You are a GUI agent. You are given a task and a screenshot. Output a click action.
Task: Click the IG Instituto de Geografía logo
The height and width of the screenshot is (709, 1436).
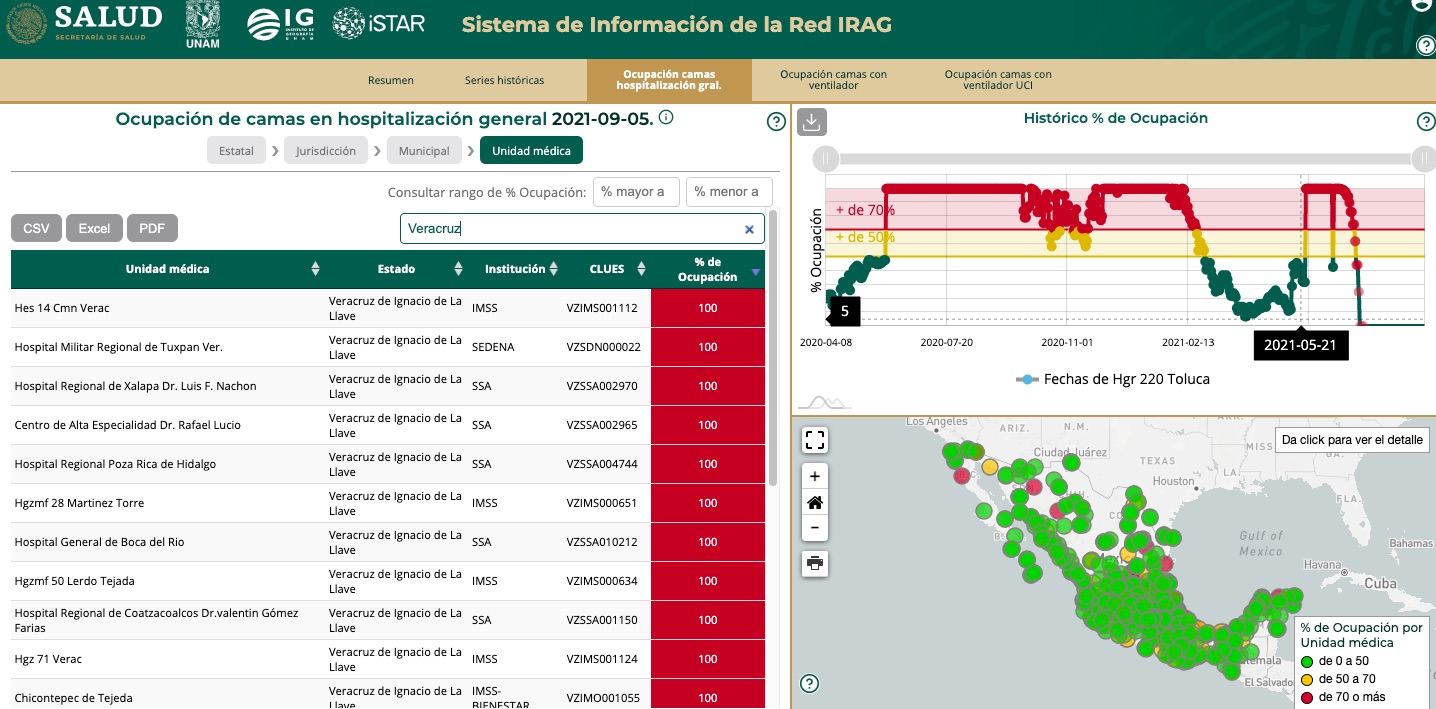click(x=280, y=24)
